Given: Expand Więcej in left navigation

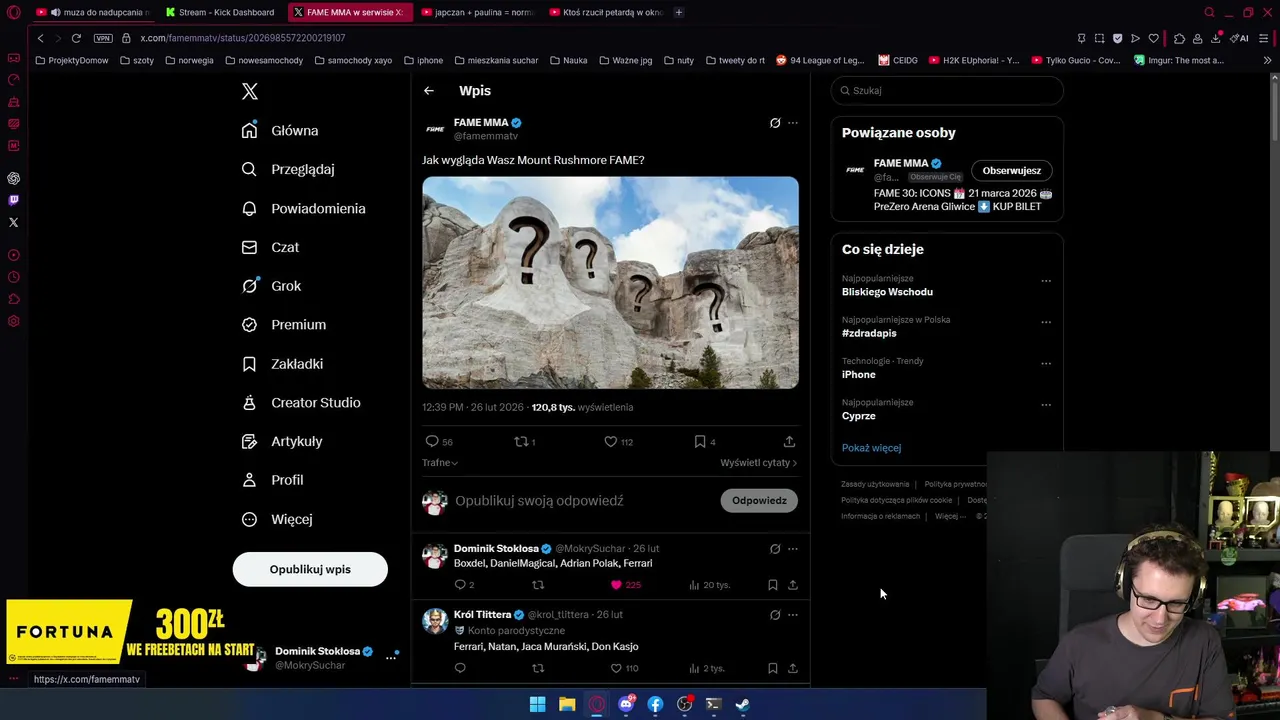Looking at the screenshot, I should (x=278, y=519).
